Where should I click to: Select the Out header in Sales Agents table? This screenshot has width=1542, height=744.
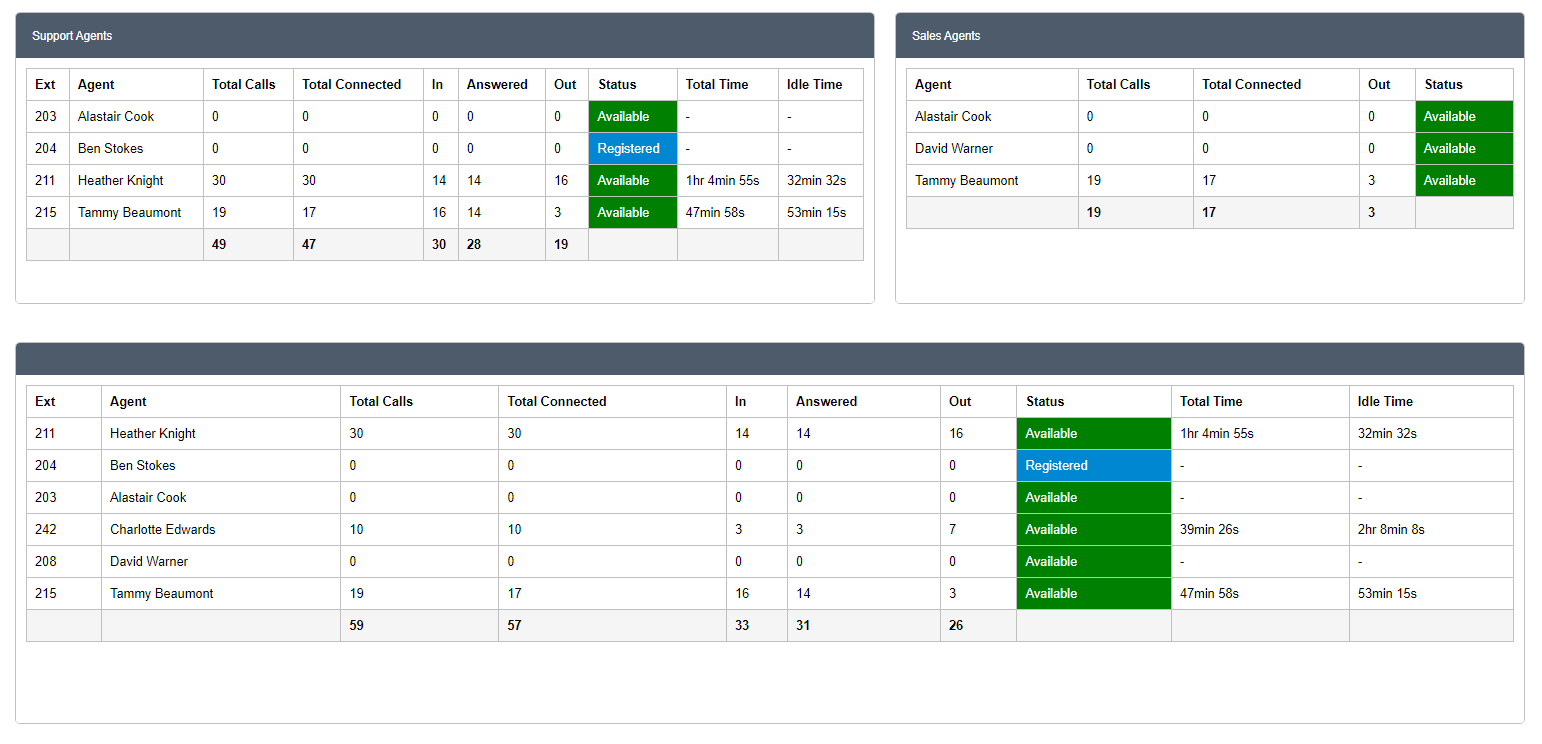(1380, 85)
